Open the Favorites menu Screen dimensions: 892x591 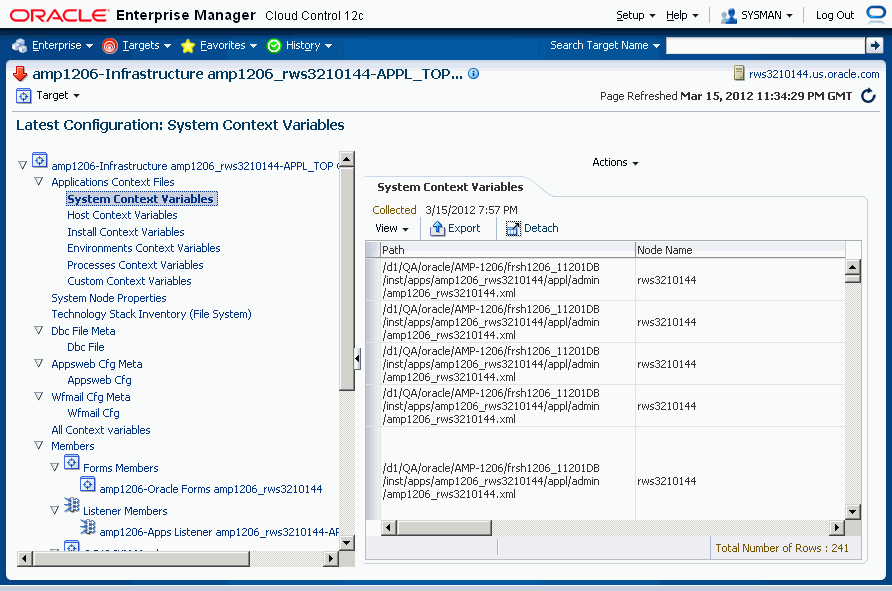coord(229,46)
